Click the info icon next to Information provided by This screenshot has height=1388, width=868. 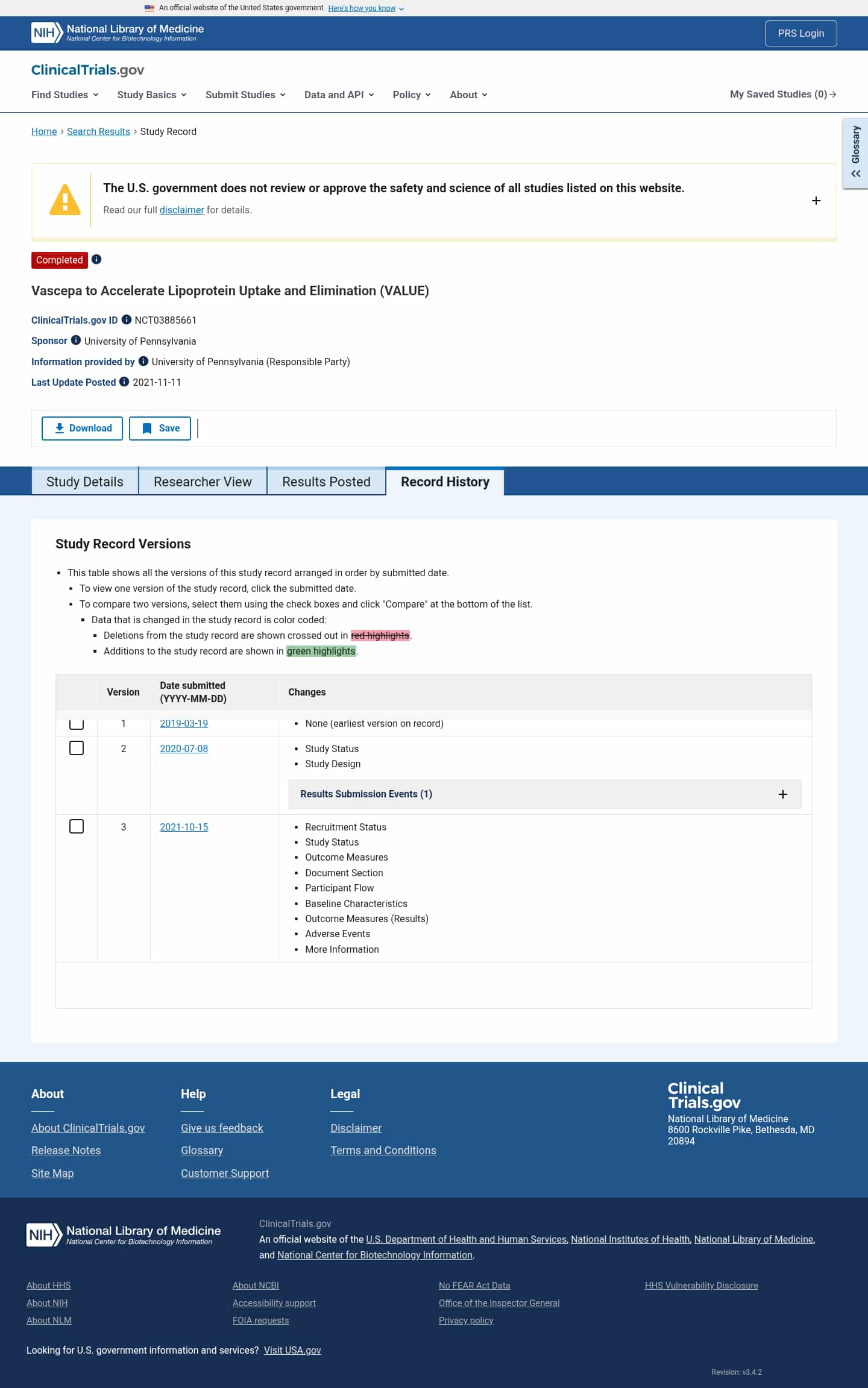[x=143, y=361]
